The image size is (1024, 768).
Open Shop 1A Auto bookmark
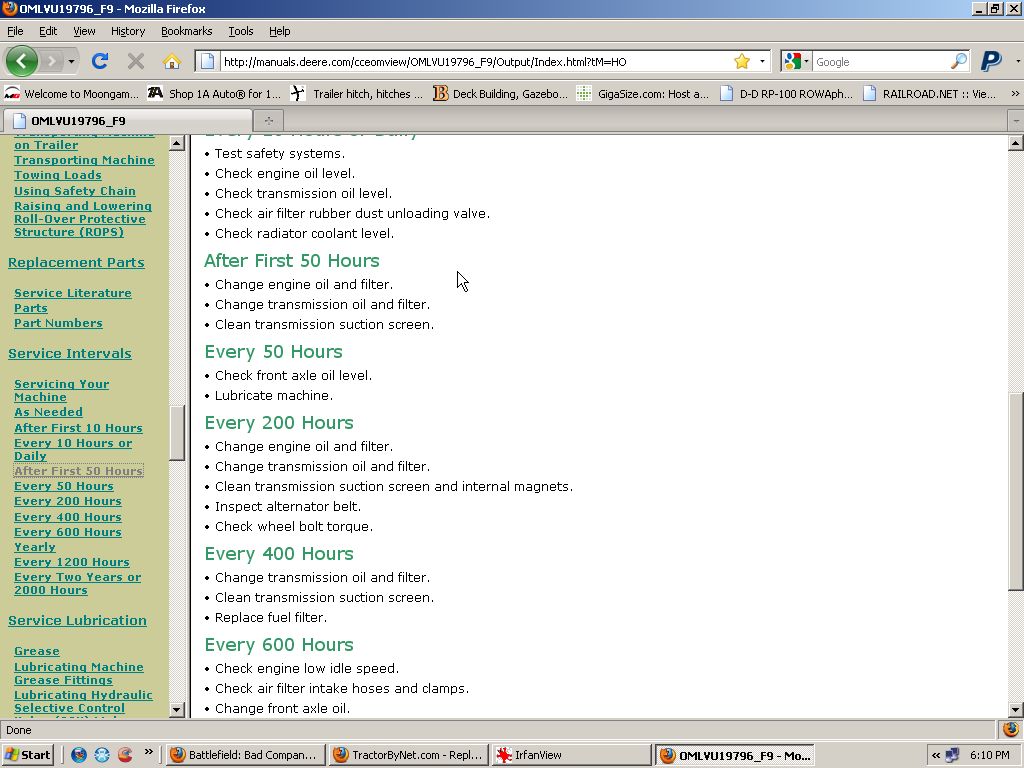click(x=214, y=94)
